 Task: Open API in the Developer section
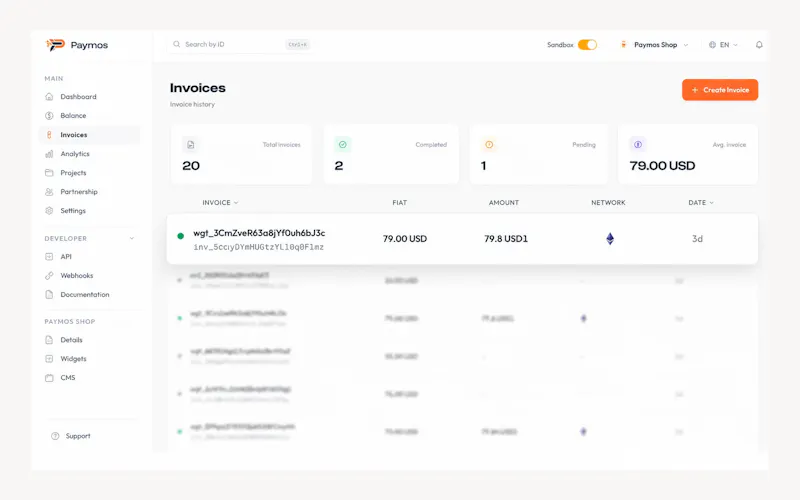point(89,257)
